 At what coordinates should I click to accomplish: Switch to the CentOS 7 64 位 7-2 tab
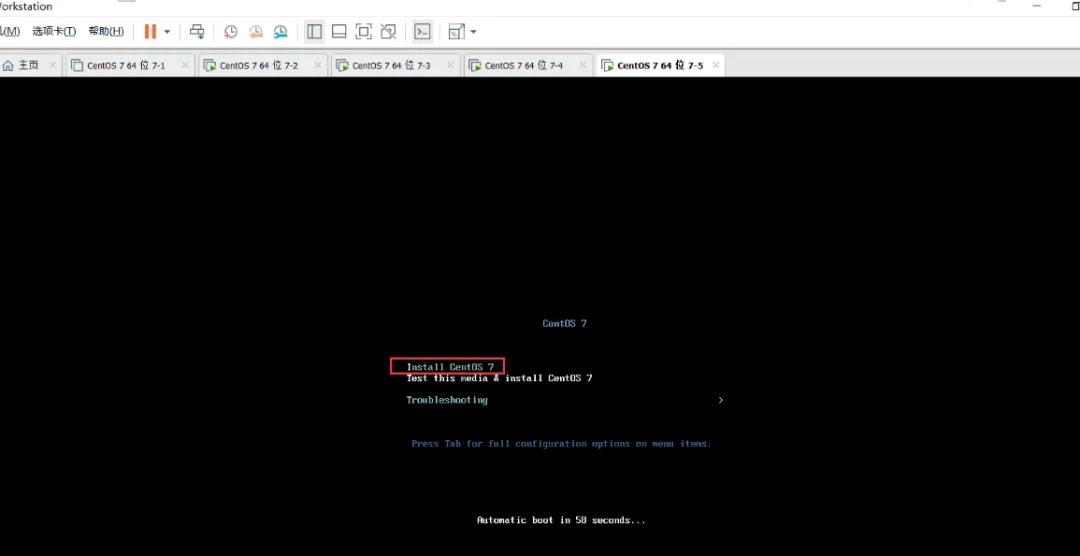261,65
